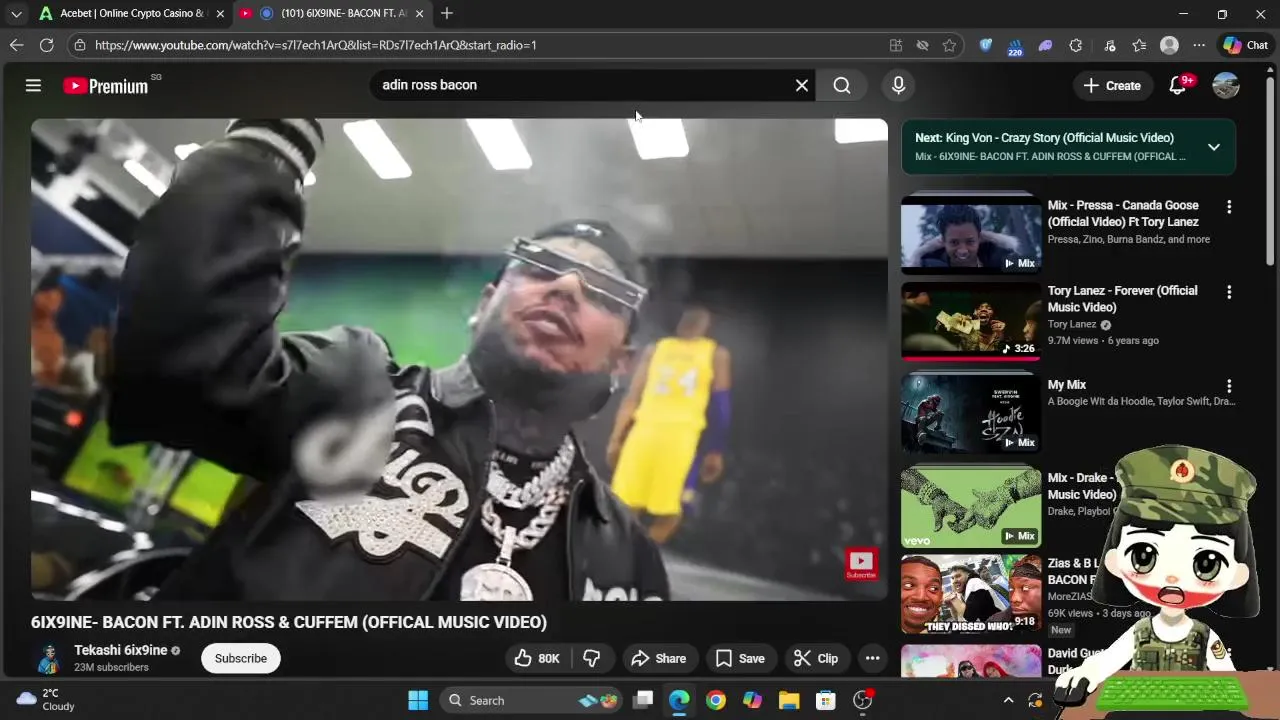
Task: Open three-dot options for My Mix
Action: click(1229, 386)
